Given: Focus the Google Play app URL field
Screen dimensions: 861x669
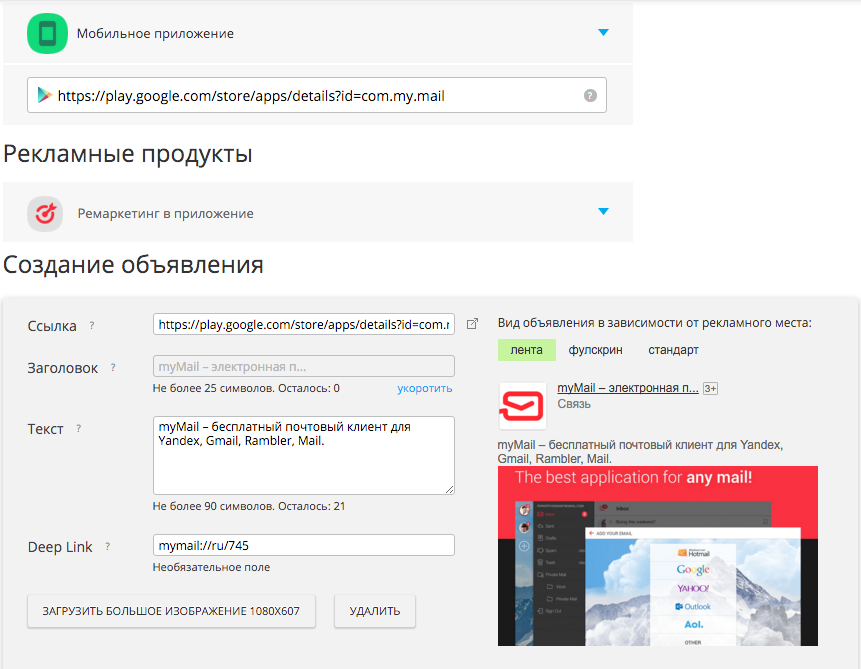Looking at the screenshot, I should pos(317,95).
